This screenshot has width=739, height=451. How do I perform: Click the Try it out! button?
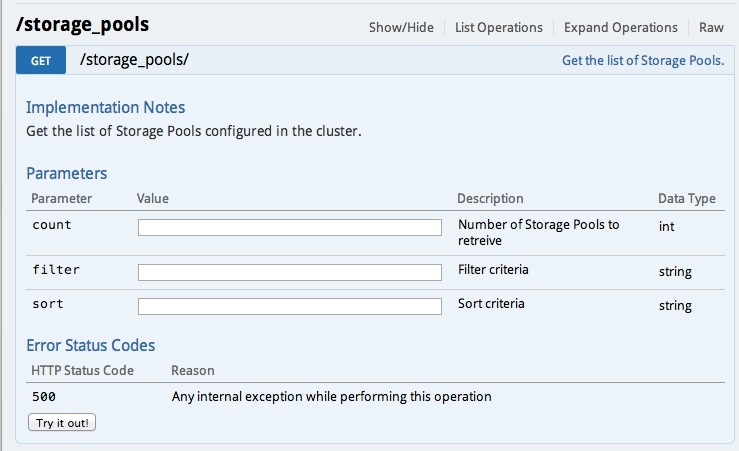[x=62, y=422]
